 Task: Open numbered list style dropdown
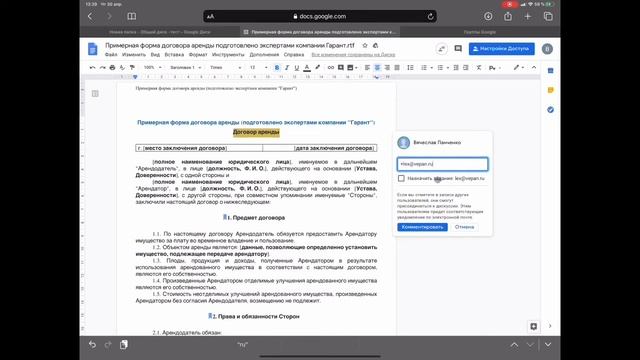431,68
